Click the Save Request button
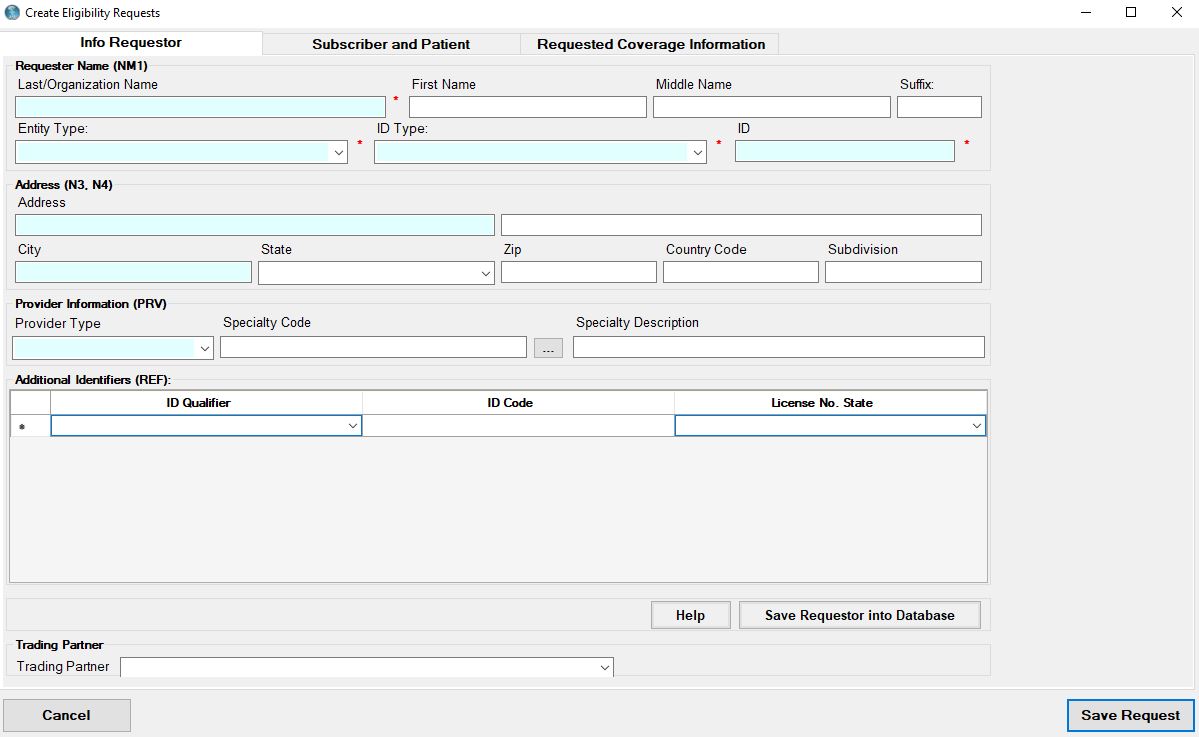This screenshot has width=1199, height=737. (x=1130, y=716)
